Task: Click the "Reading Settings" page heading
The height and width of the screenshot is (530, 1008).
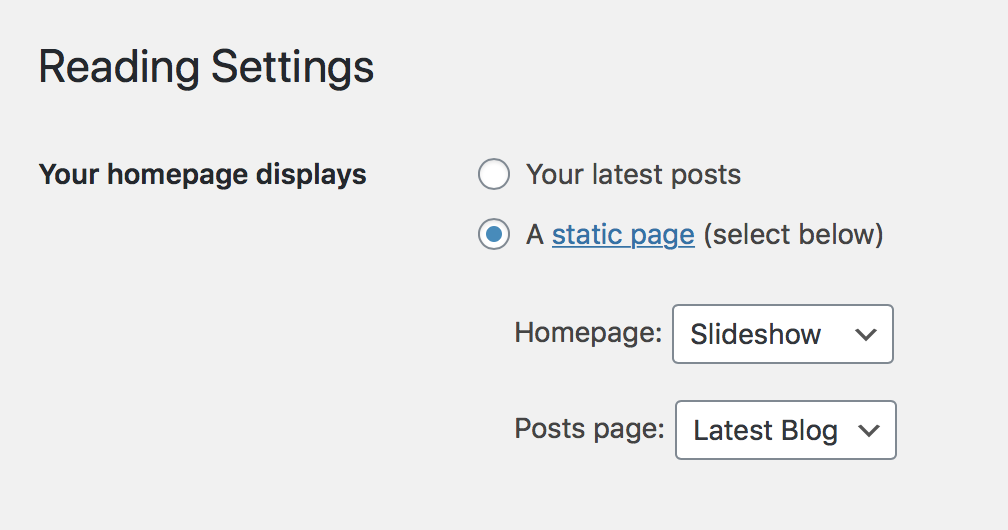Action: (206, 68)
